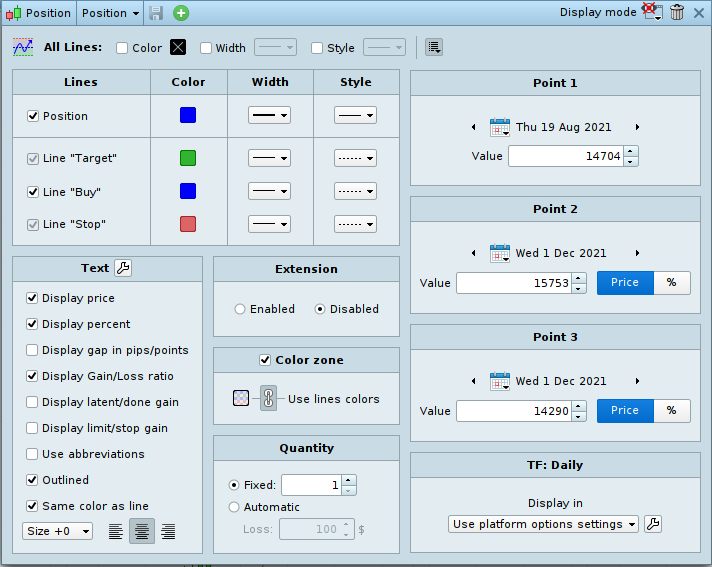
Task: Open Use platform options settings dropdown
Action: coord(543,524)
